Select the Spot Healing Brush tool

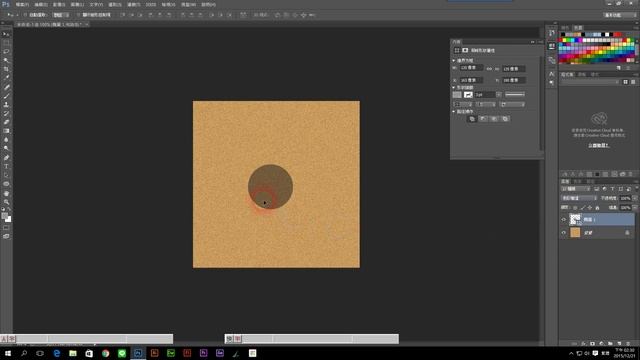(6, 87)
